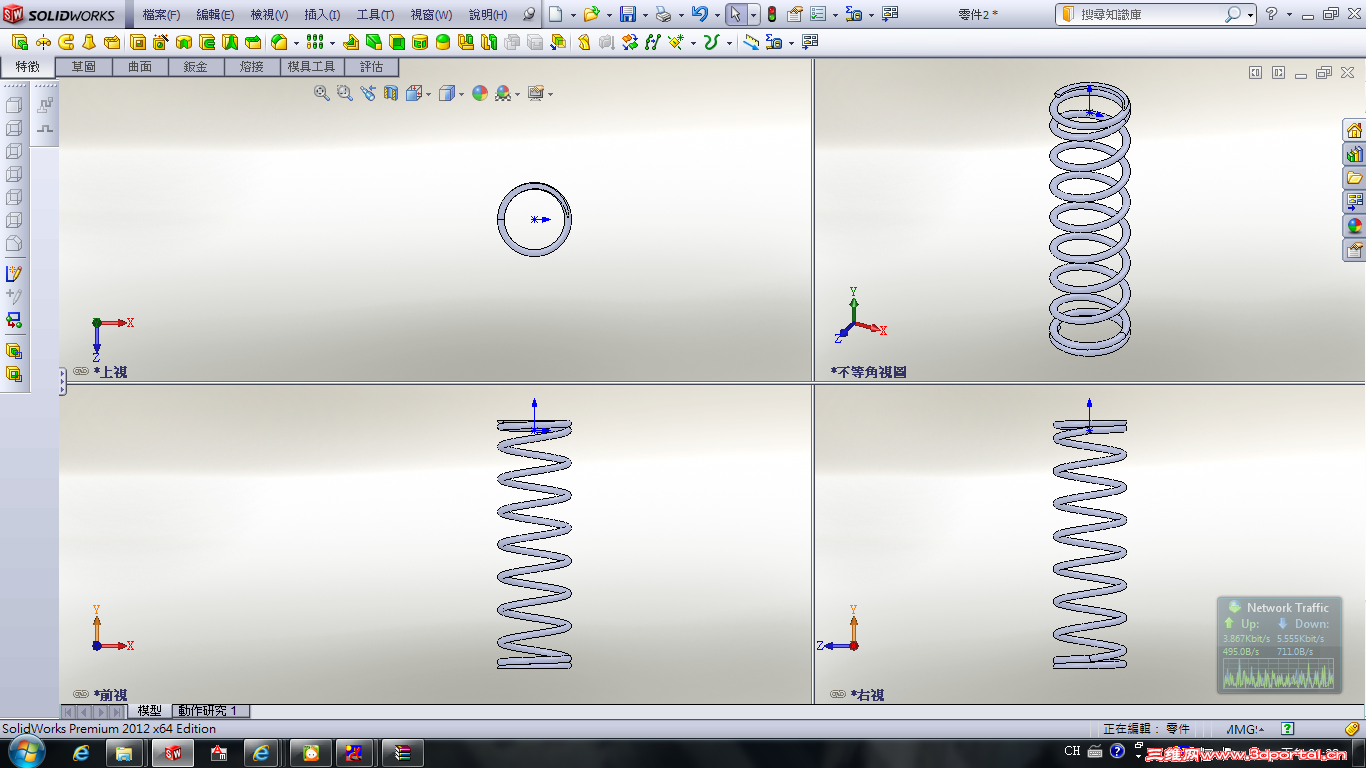Viewport: 1366px width, 768px height.
Task: Open Appearances color ball tab in task pane
Action: click(x=1355, y=226)
